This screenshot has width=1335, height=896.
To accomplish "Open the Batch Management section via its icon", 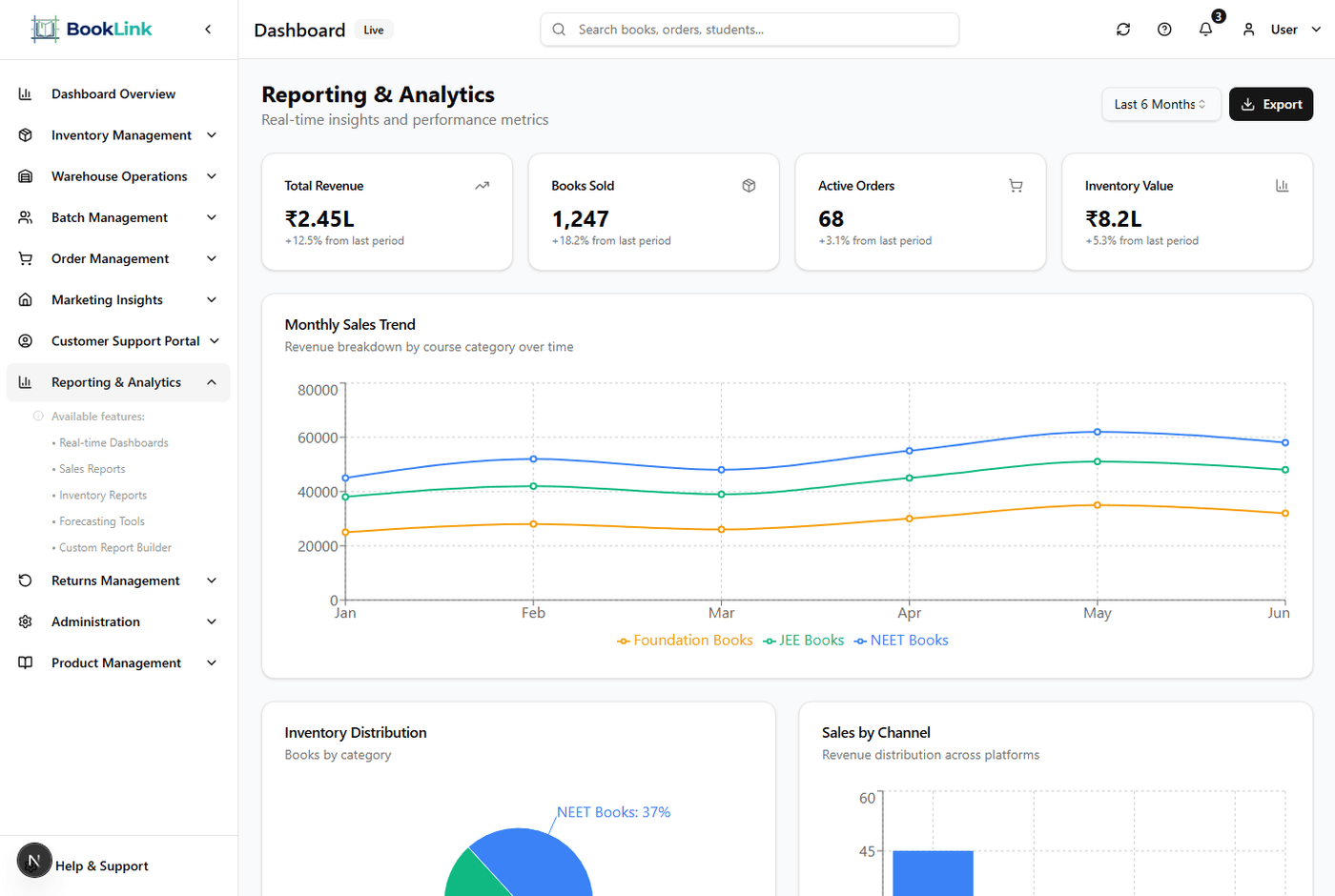I will (x=24, y=216).
